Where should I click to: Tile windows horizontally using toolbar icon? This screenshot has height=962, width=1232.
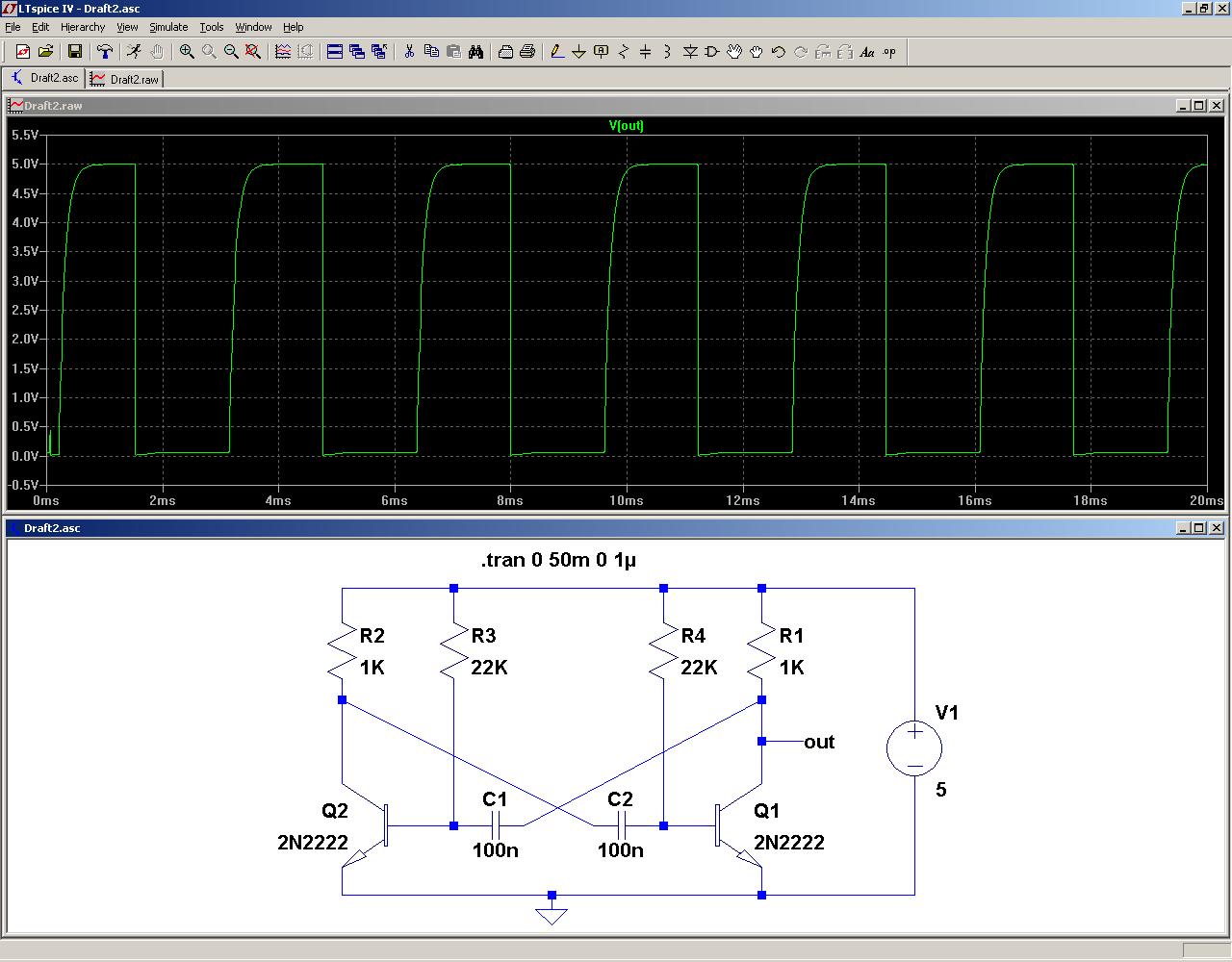click(335, 52)
